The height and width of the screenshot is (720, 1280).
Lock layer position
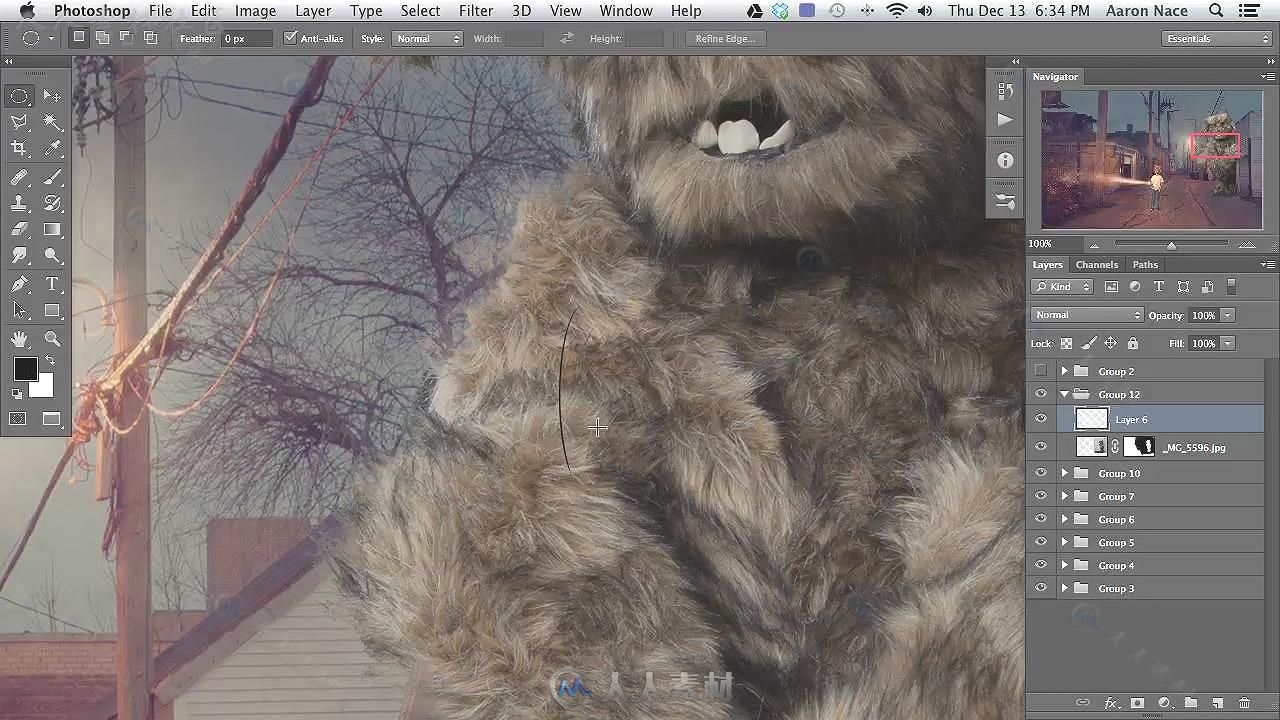coord(1110,343)
